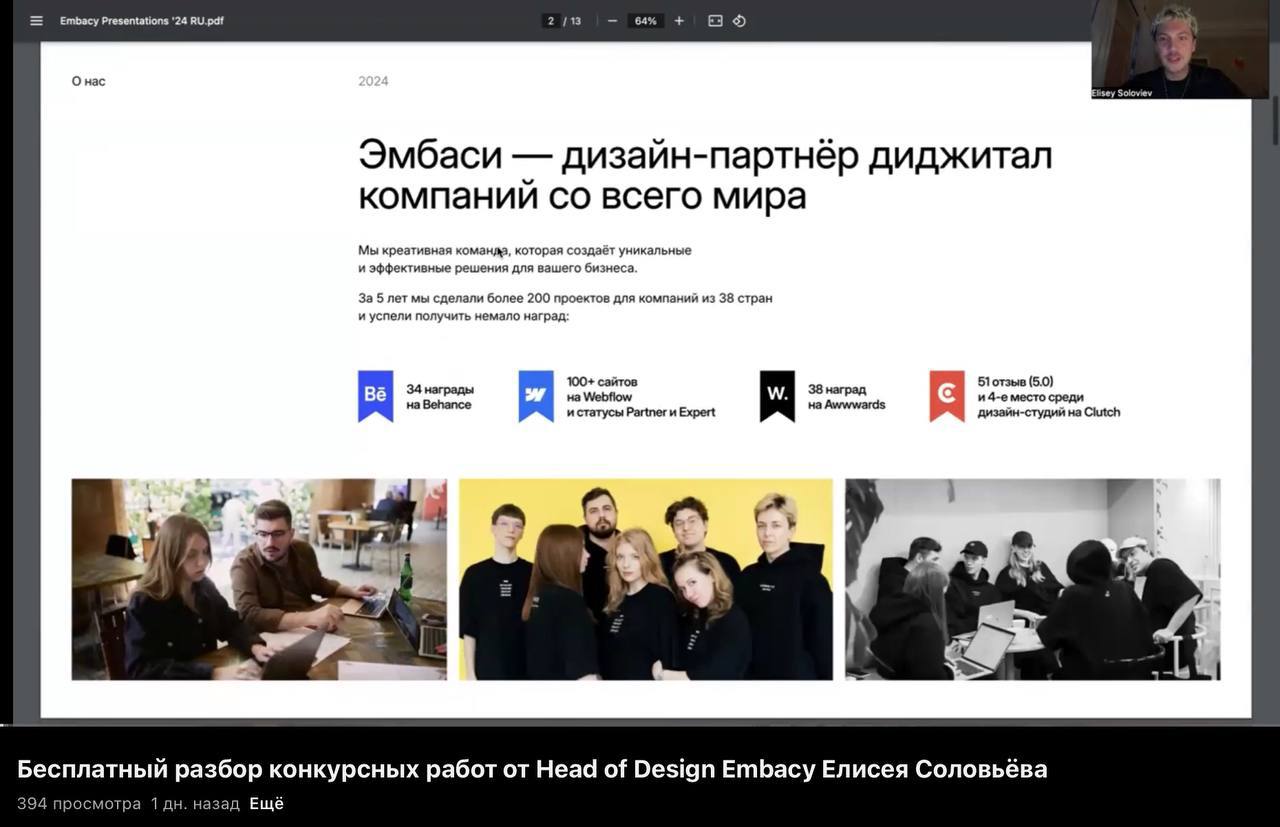Click the 64% zoom level field
The image size is (1280, 827).
click(645, 21)
